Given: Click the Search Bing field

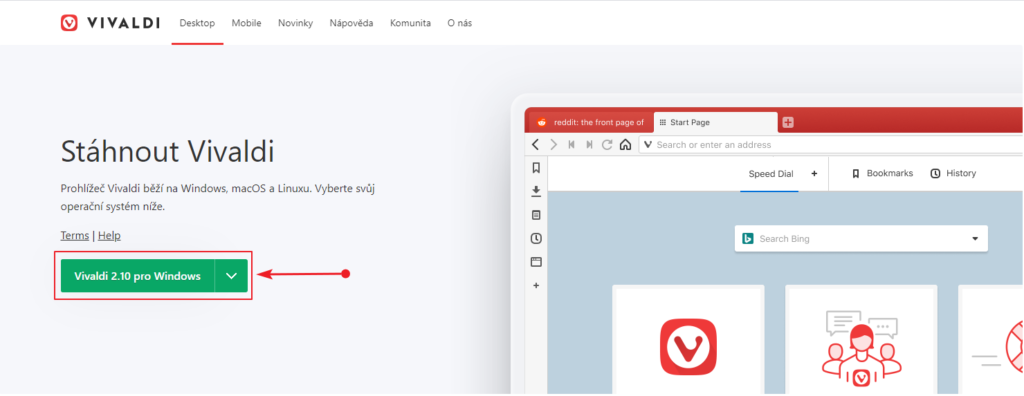Looking at the screenshot, I should coord(861,239).
